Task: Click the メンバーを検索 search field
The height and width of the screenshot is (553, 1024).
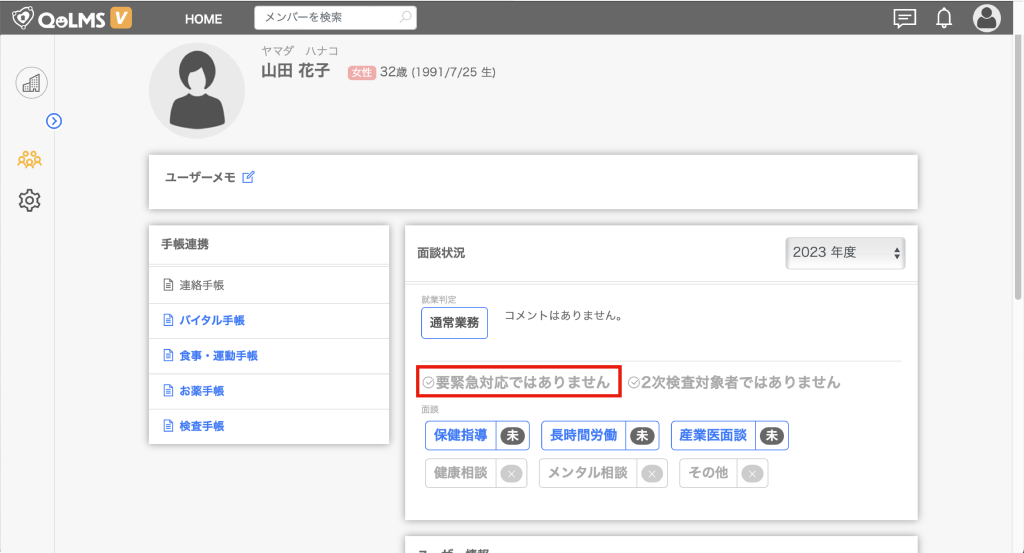Action: pyautogui.click(x=328, y=18)
